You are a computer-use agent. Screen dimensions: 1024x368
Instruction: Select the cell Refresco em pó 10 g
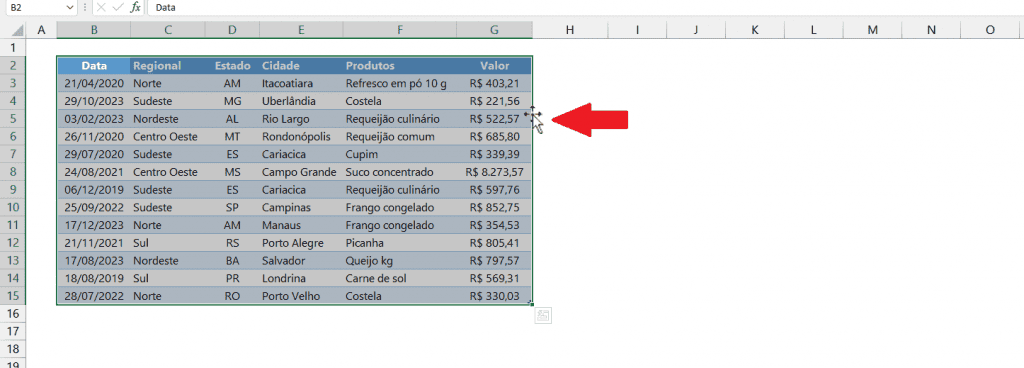400,83
